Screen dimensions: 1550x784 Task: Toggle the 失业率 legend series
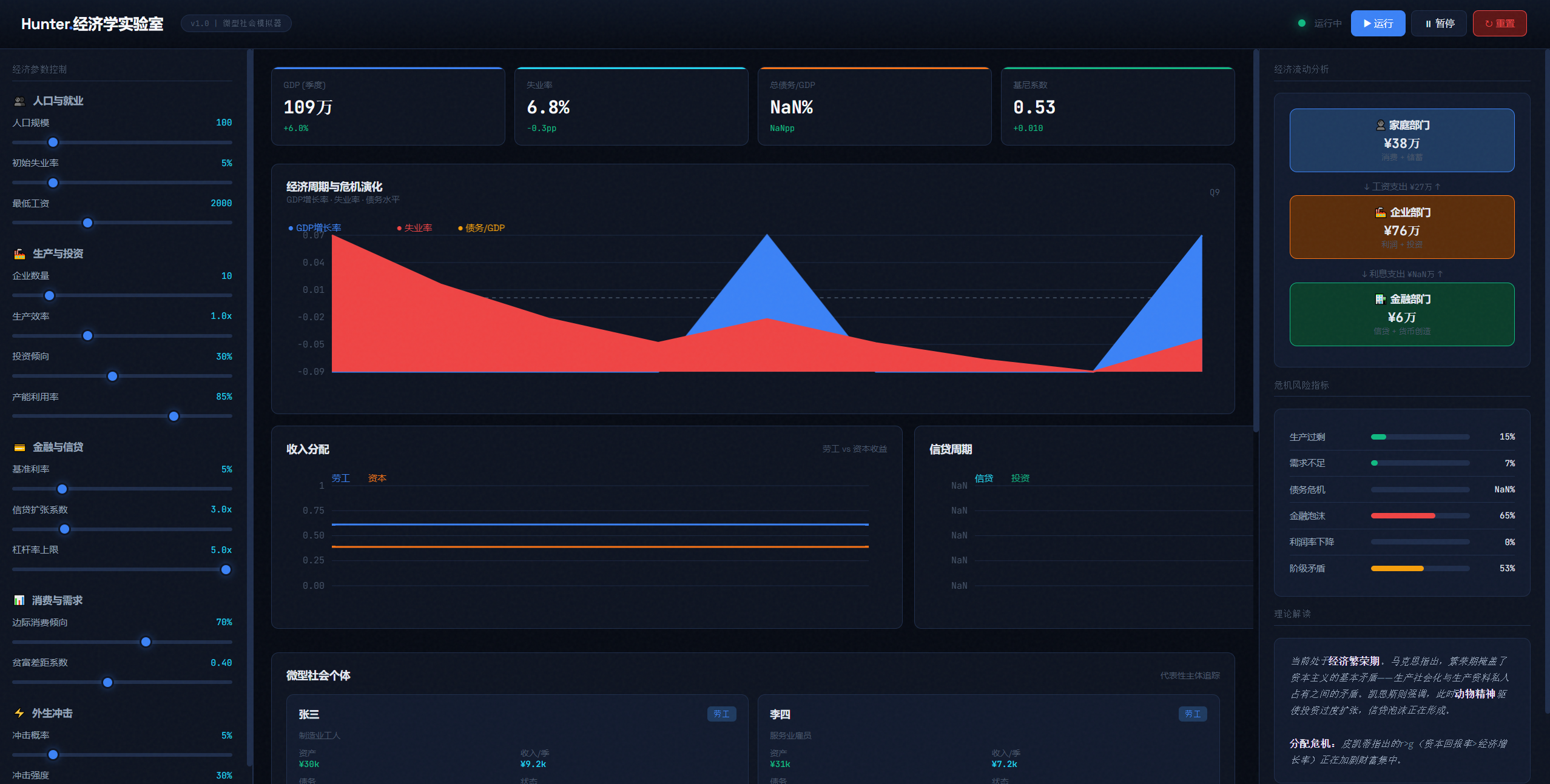[415, 228]
